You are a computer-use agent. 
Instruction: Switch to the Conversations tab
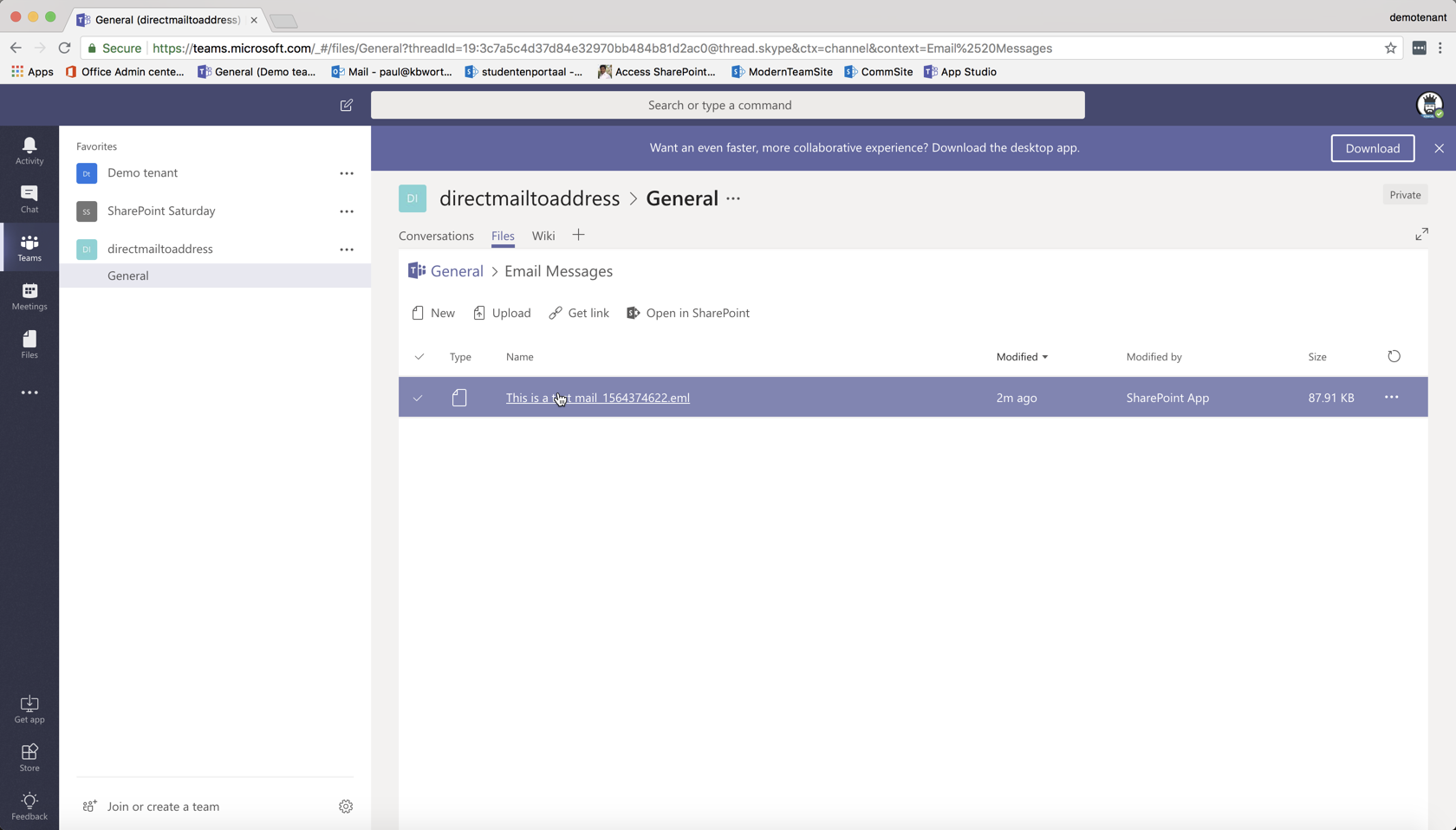pos(436,236)
